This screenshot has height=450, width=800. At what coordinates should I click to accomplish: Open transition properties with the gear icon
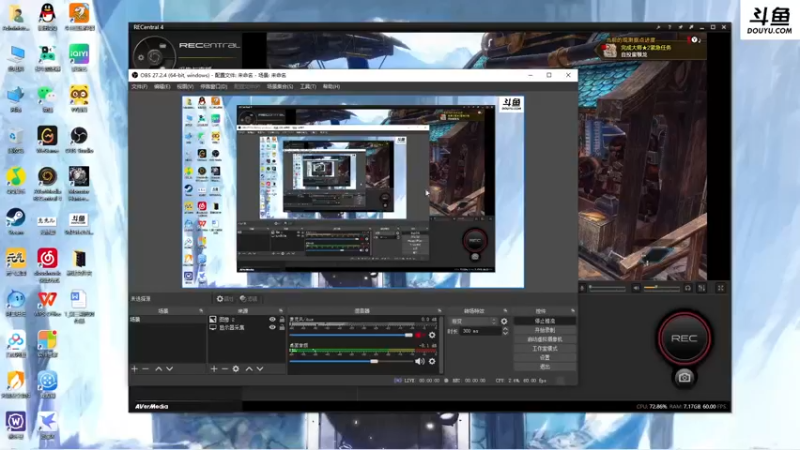click(504, 321)
